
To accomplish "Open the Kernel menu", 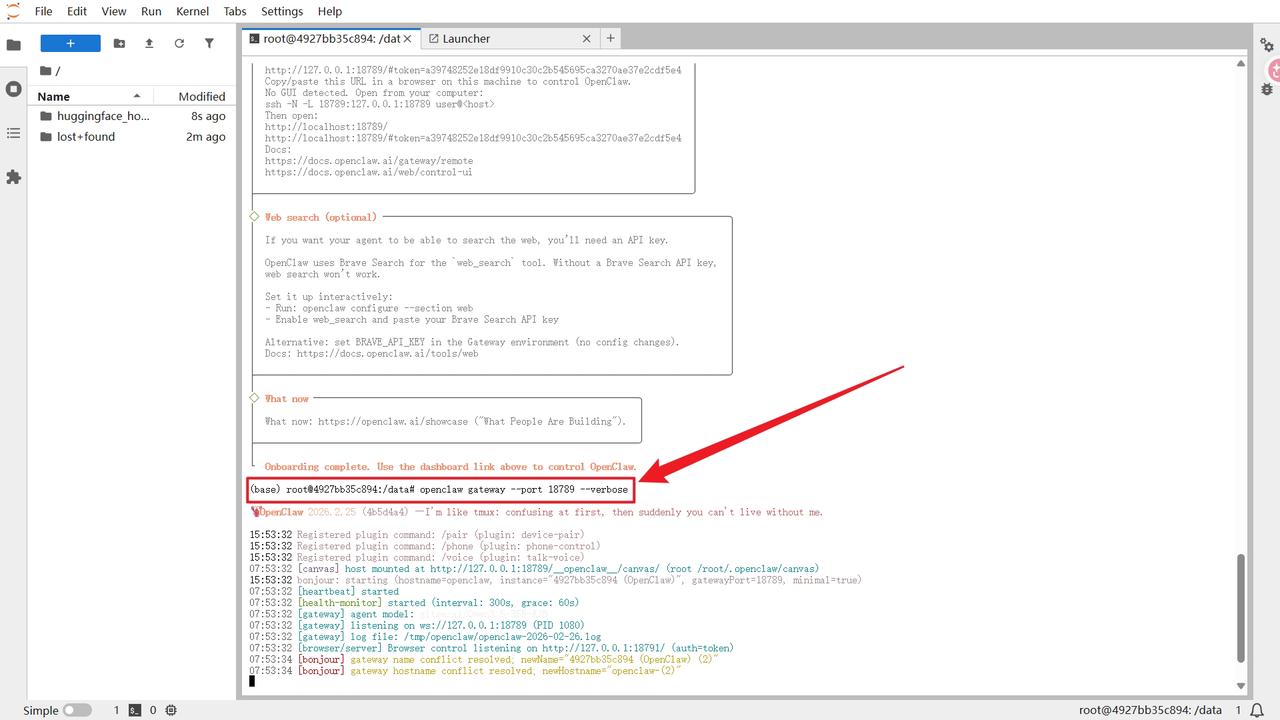I will click(192, 11).
